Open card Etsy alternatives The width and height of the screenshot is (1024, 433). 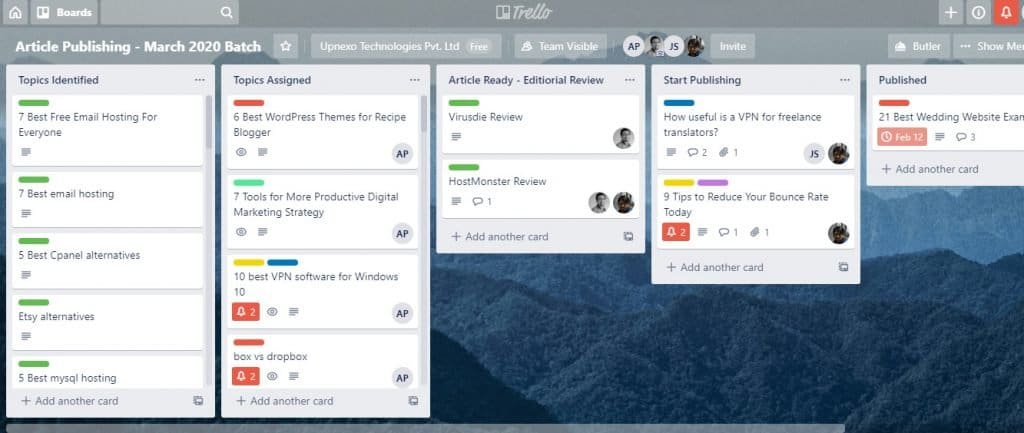pyautogui.click(x=108, y=322)
